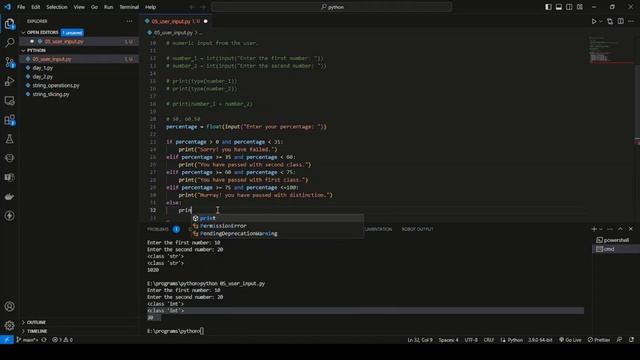Open the Manage gear icon
This screenshot has height=360, width=640.
coord(9,325)
